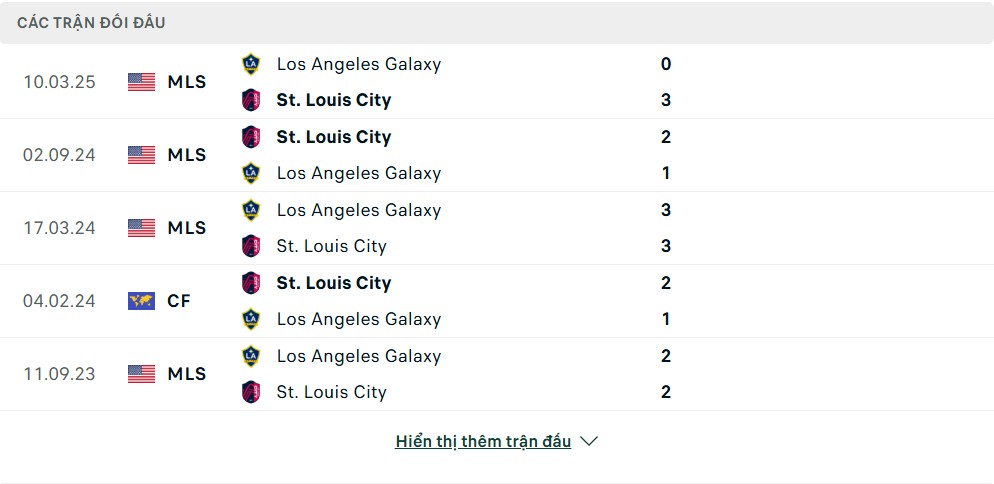Screen dimensions: 994x484
Task: Click LA Galaxy crest in 17.03.24 match
Action: [x=251, y=210]
